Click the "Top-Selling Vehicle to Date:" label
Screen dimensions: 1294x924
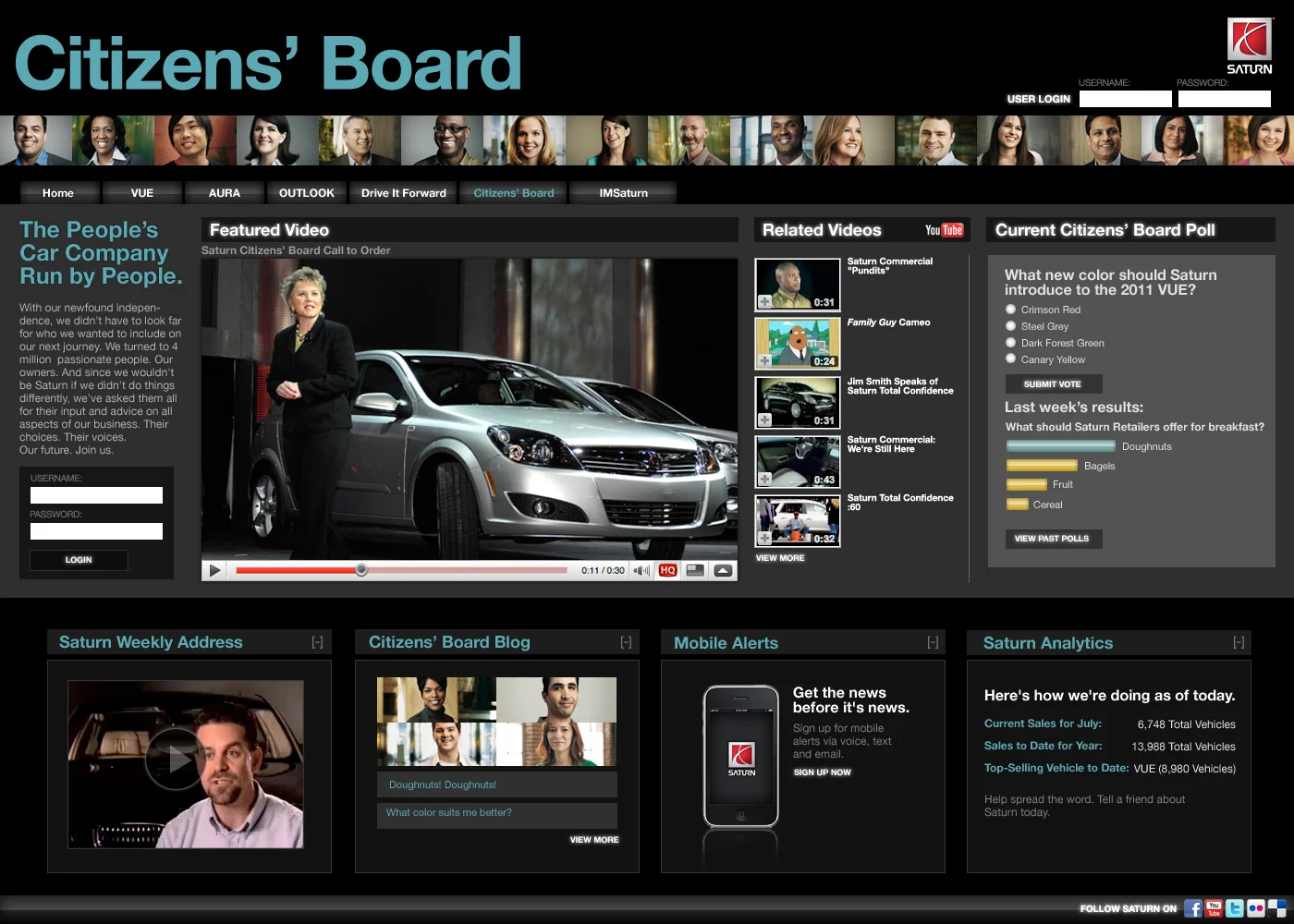pyautogui.click(x=1056, y=768)
